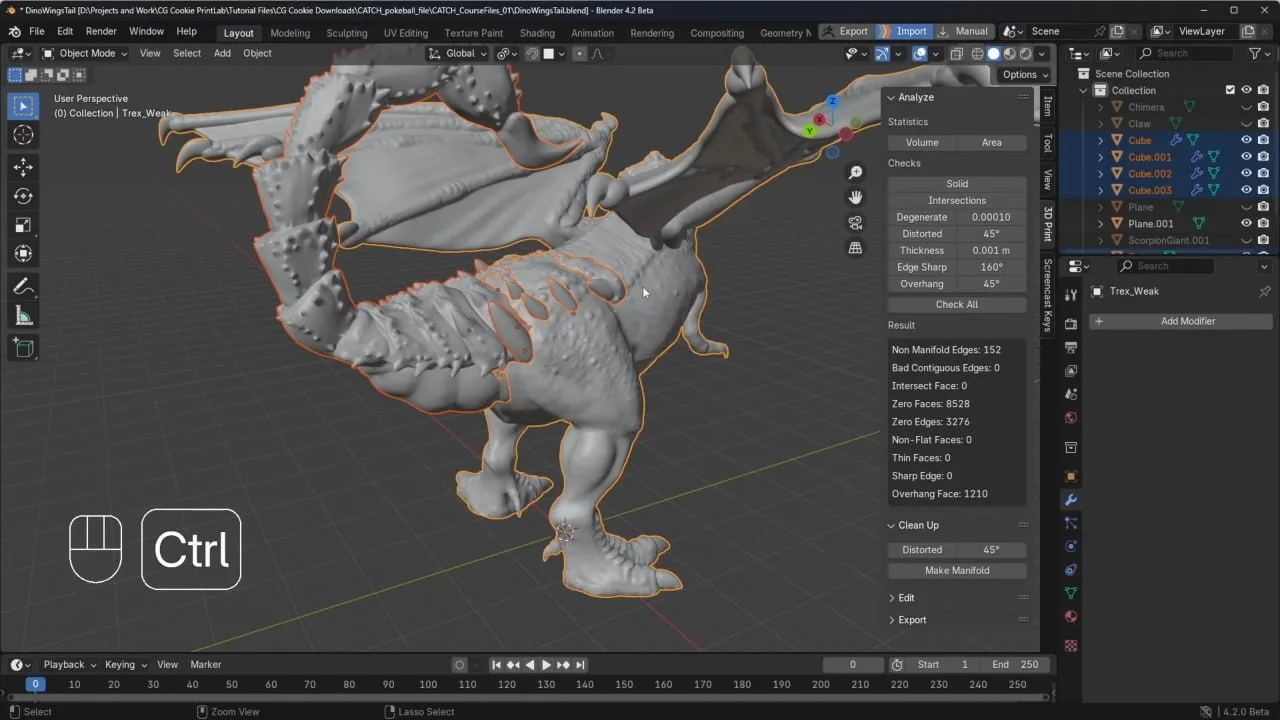Open the Tool properties tab icon
The image size is (1280, 720).
coord(1071,294)
